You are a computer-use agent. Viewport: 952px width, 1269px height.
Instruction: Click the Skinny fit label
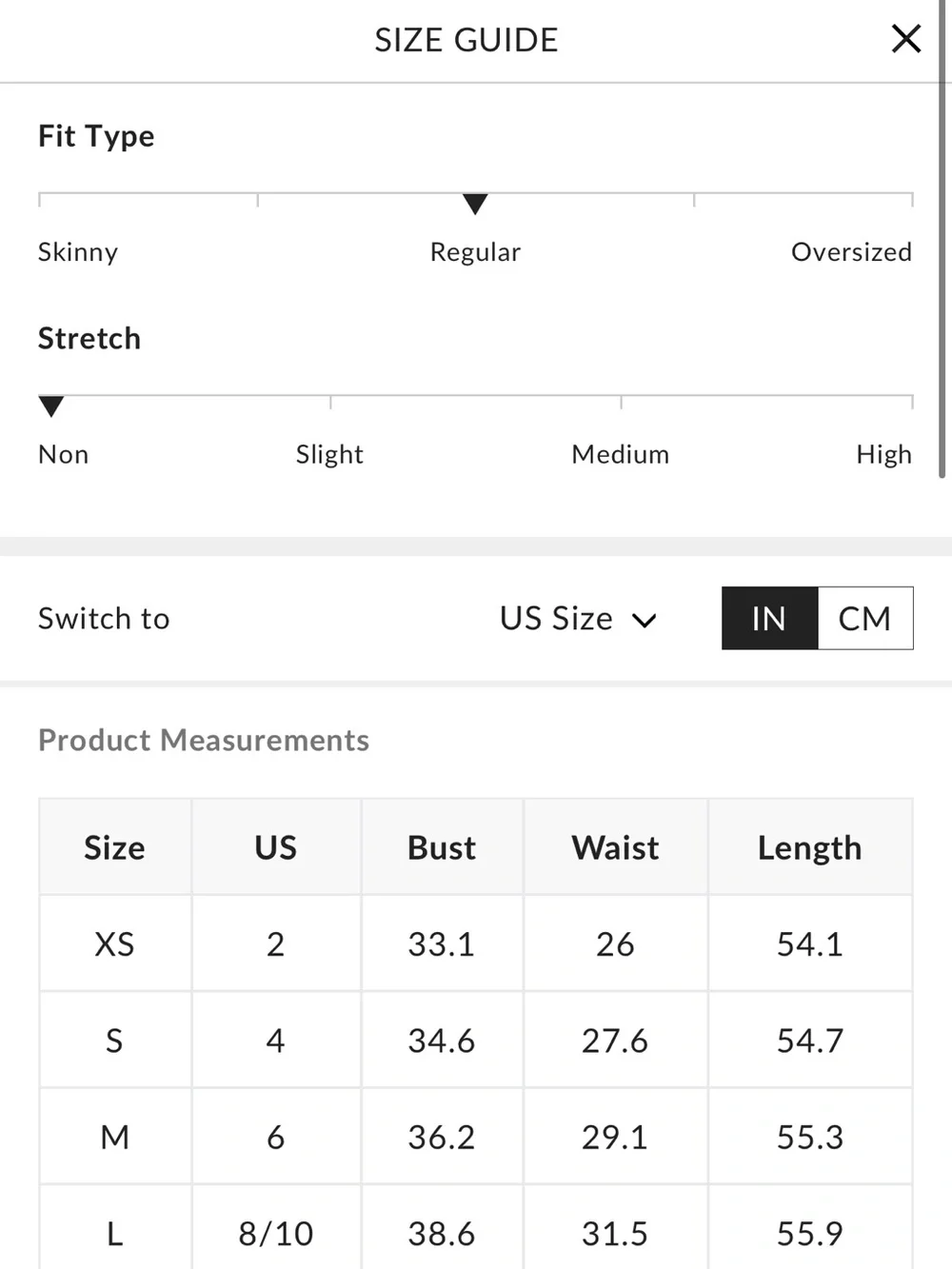(x=78, y=252)
